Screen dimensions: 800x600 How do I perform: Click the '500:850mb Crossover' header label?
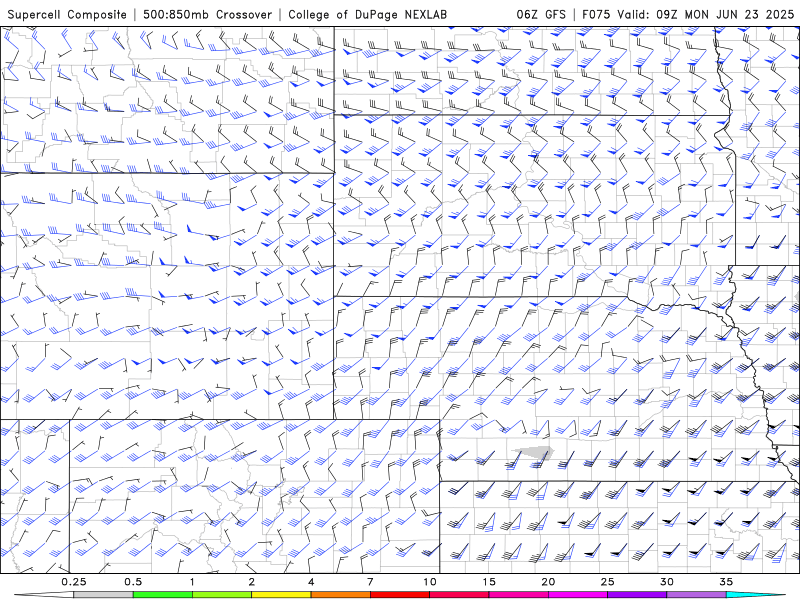(x=207, y=14)
